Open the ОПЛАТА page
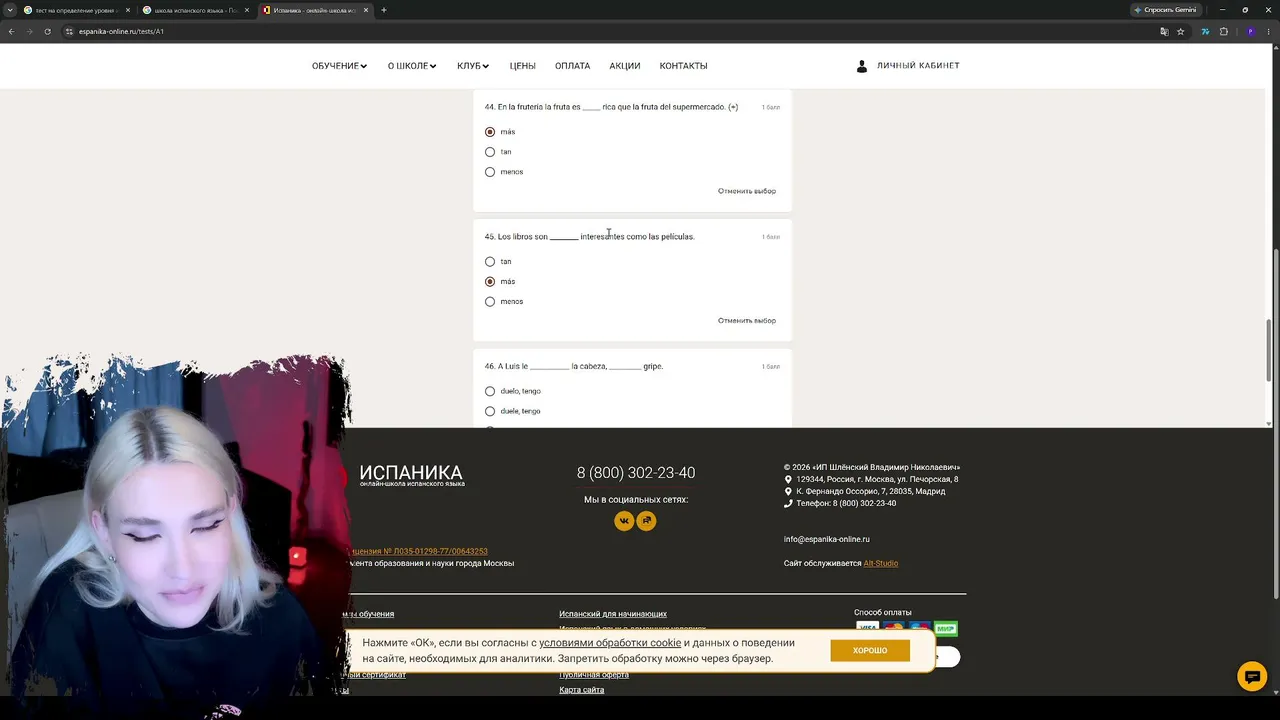This screenshot has width=1280, height=720. click(572, 66)
